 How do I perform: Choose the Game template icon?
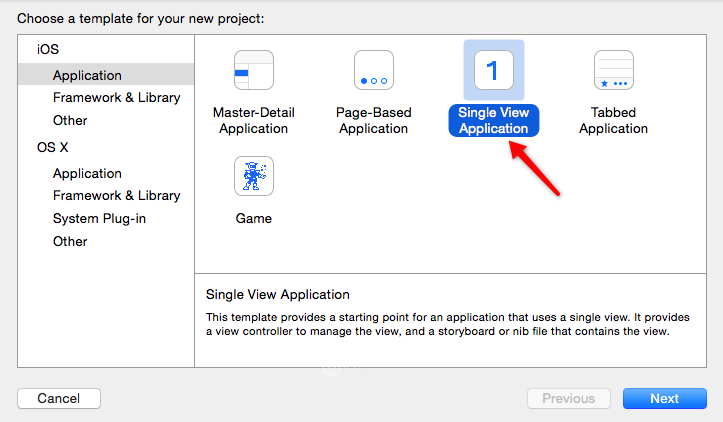(x=253, y=177)
